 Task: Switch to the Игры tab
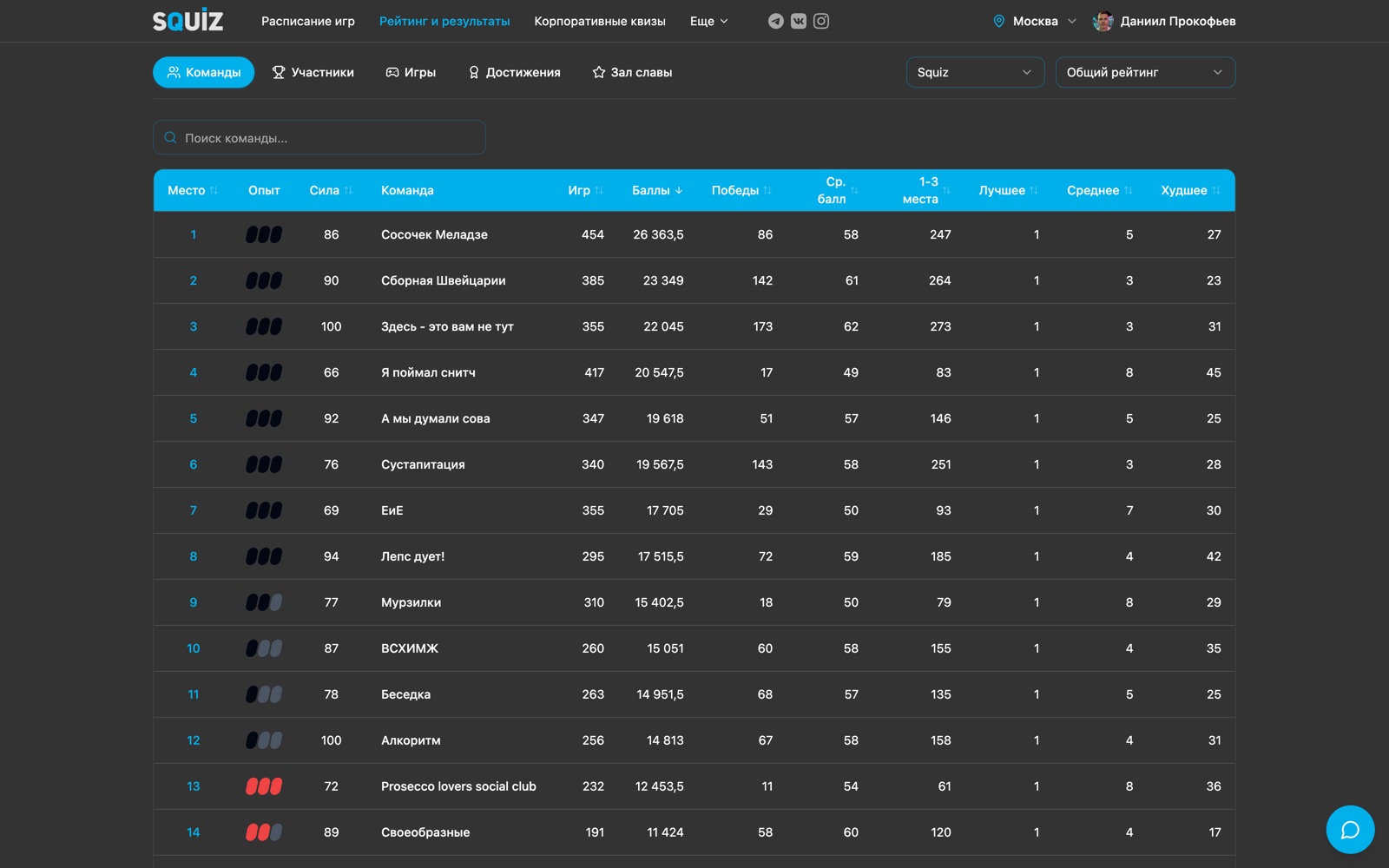click(x=411, y=72)
